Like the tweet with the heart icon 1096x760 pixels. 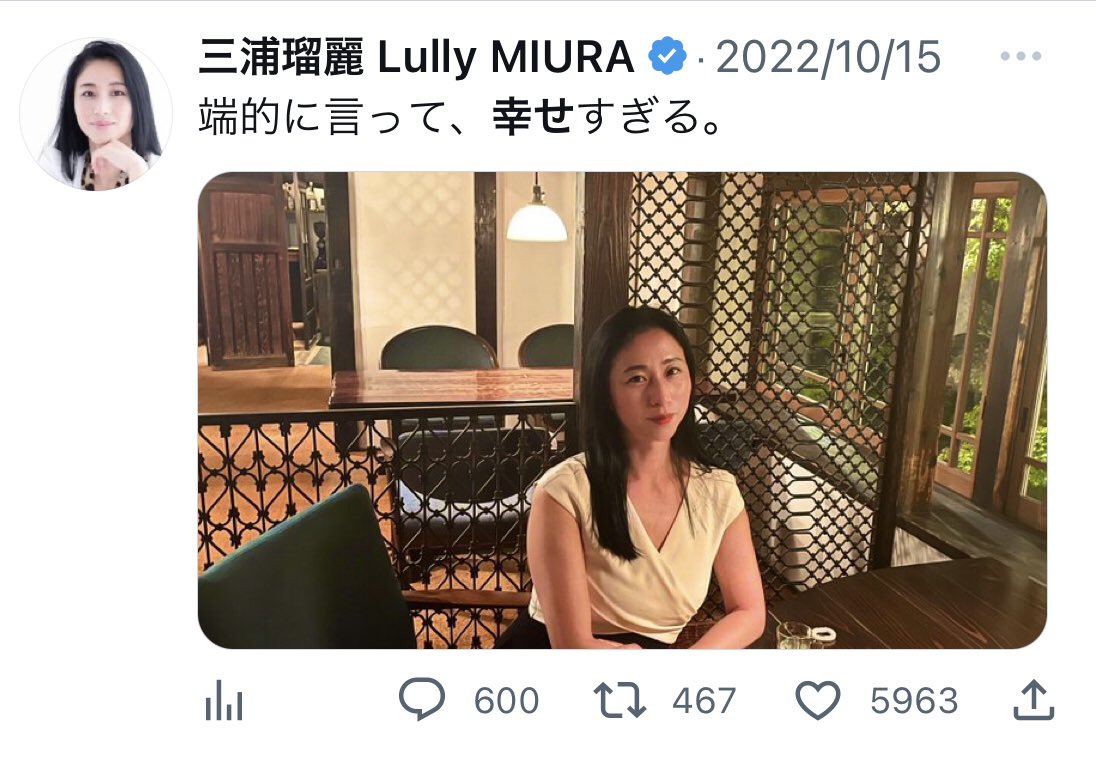pyautogui.click(x=818, y=701)
